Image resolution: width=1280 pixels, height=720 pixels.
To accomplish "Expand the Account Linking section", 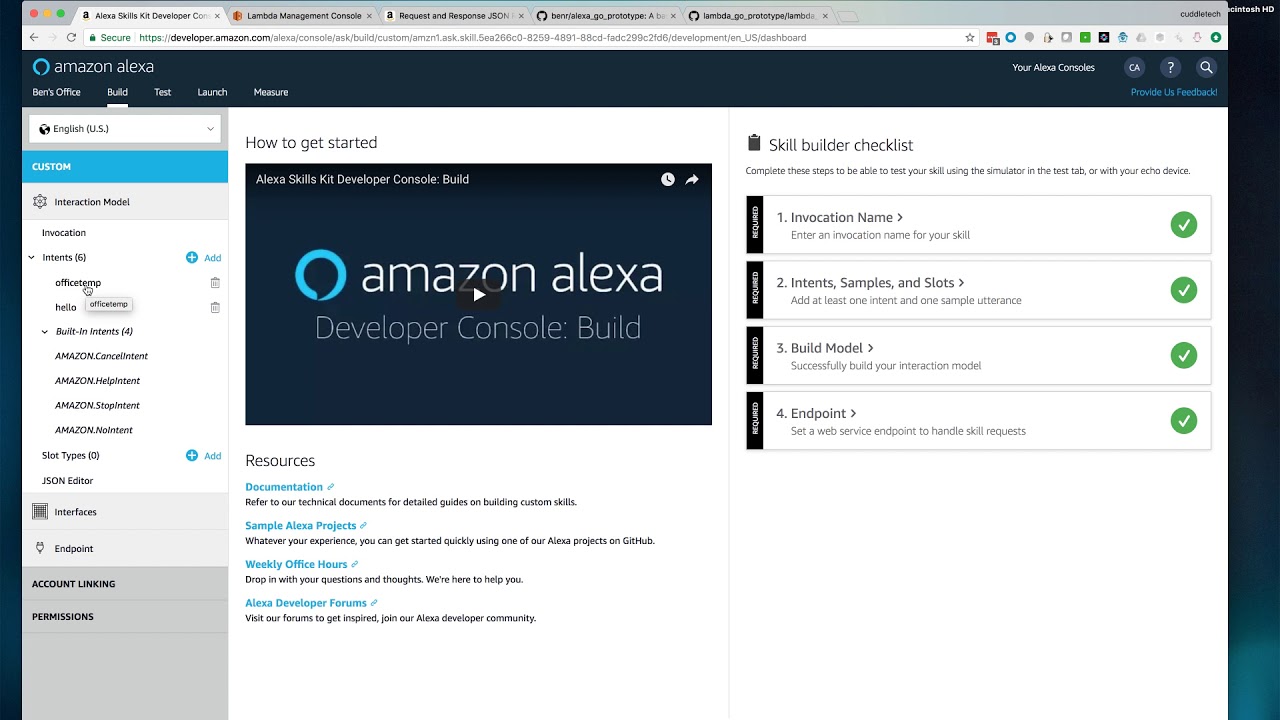I will 125,584.
